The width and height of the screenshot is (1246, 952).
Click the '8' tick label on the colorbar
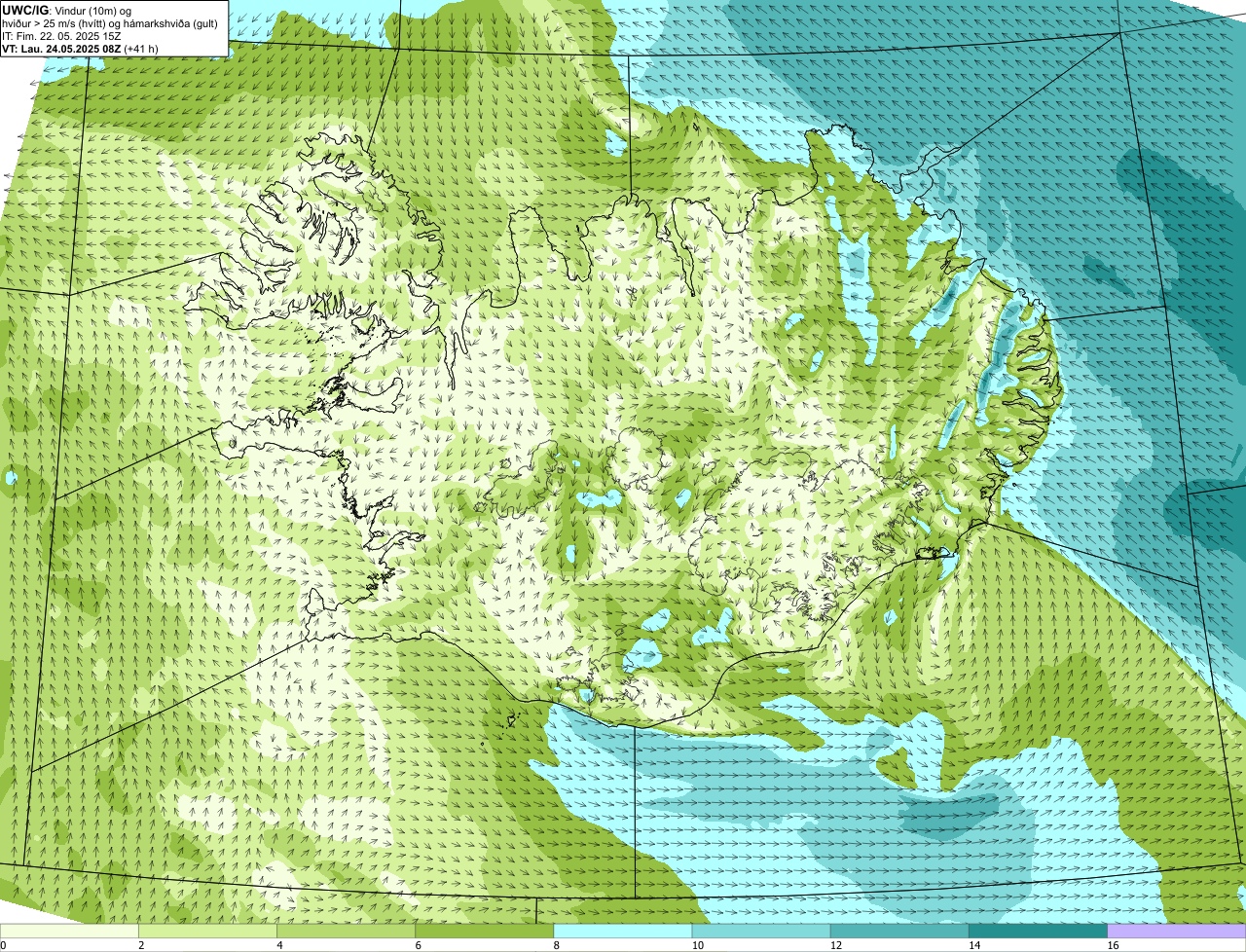click(x=556, y=945)
